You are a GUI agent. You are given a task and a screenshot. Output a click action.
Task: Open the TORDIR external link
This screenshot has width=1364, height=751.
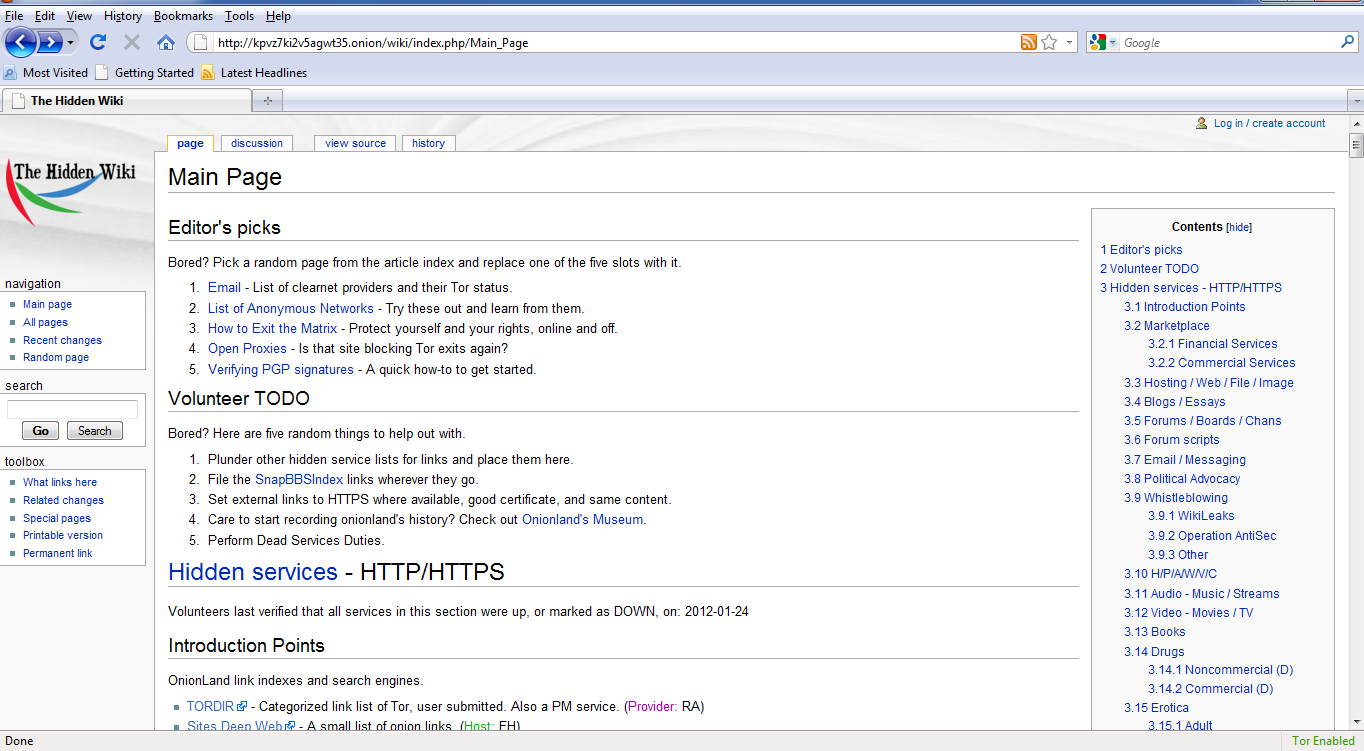(x=217, y=706)
